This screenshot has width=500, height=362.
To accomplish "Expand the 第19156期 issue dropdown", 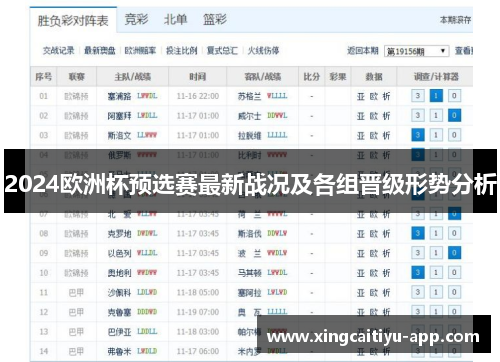I will coord(416,51).
